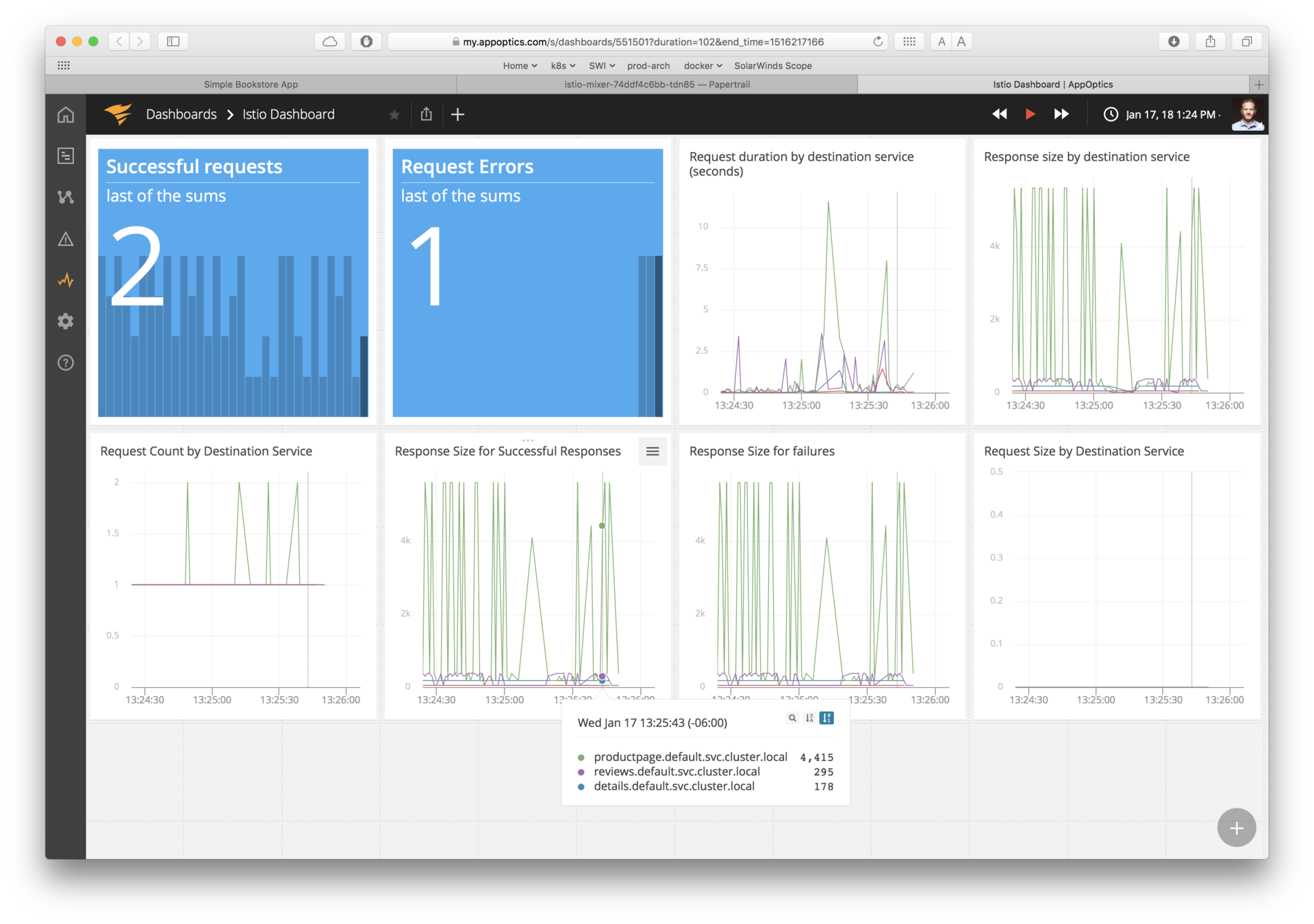Open Safari downloads
This screenshot has height=924, width=1314.
tap(1174, 42)
